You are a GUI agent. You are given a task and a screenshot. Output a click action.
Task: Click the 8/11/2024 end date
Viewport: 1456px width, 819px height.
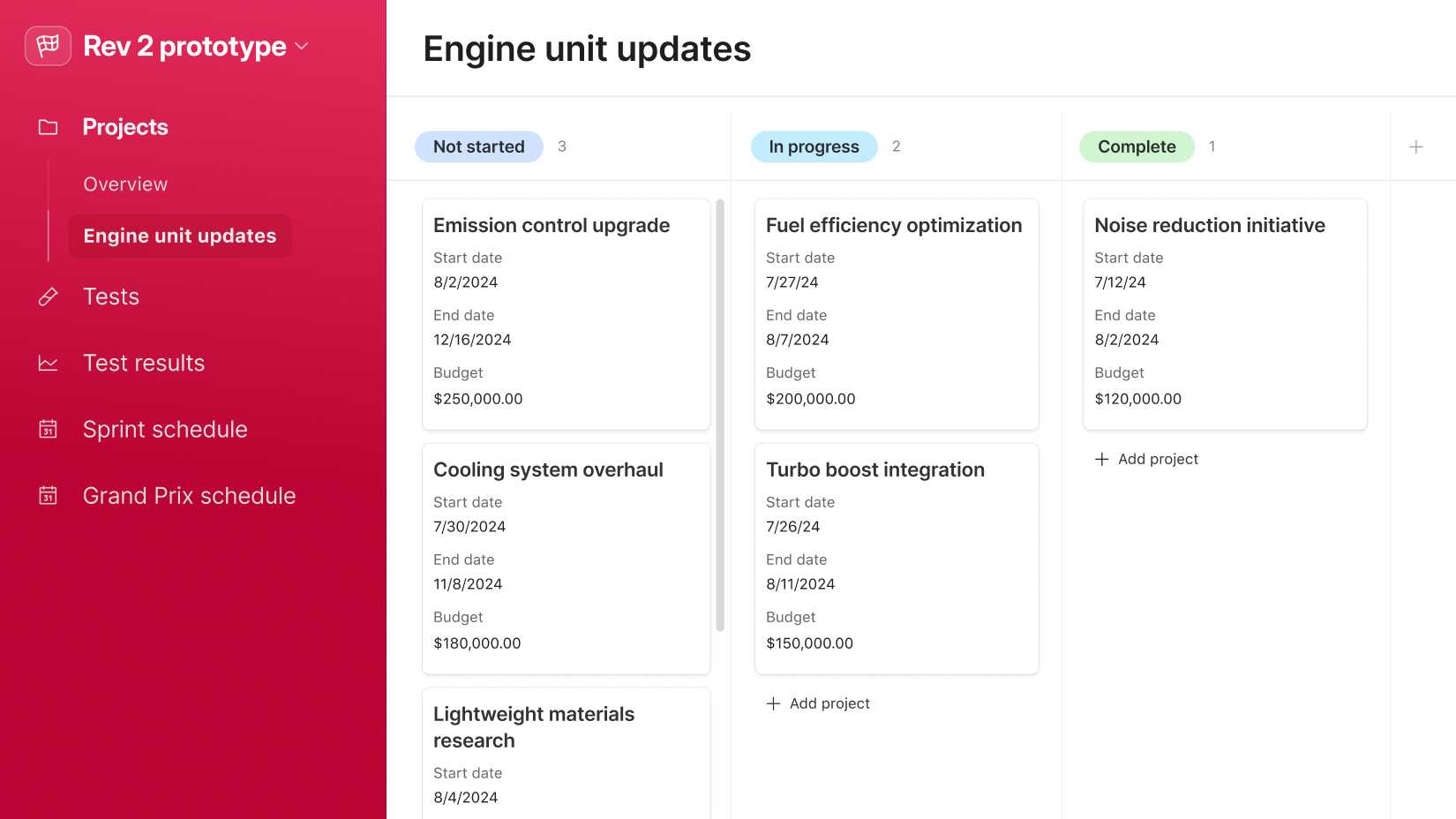(800, 584)
